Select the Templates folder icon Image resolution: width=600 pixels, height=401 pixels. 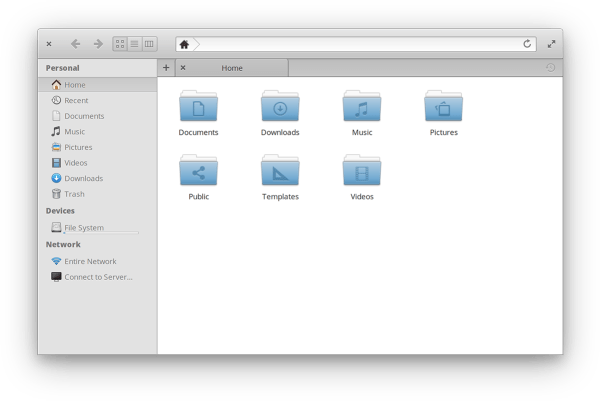280,170
